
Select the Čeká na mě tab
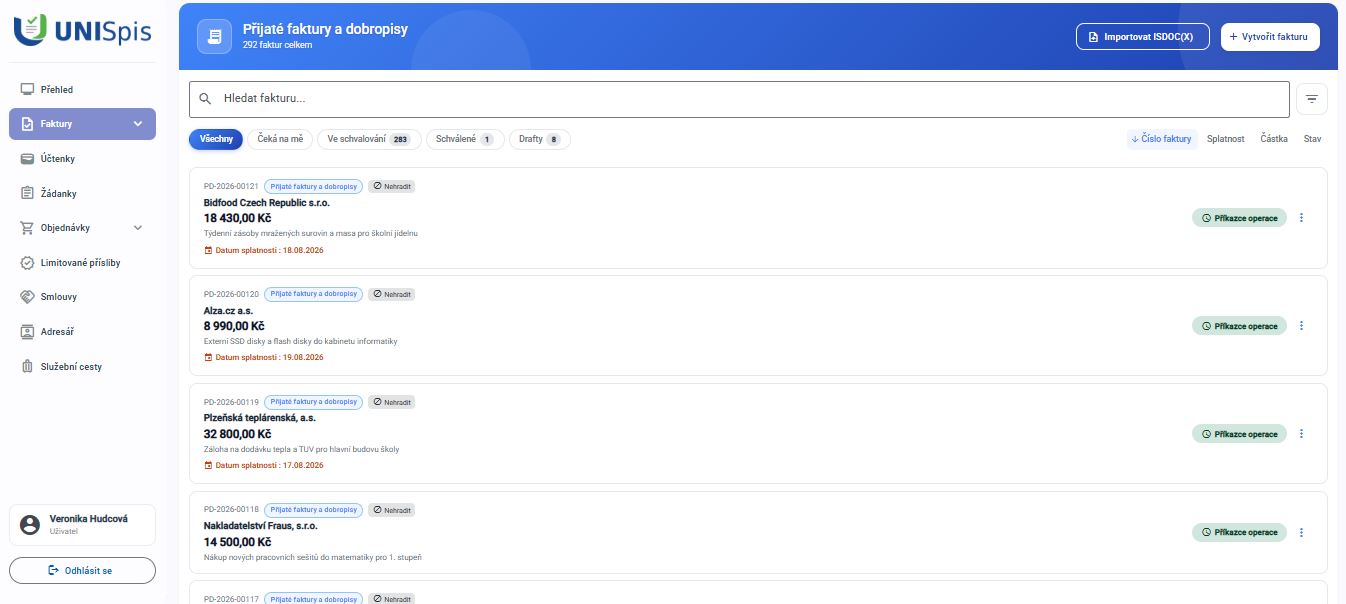point(280,139)
